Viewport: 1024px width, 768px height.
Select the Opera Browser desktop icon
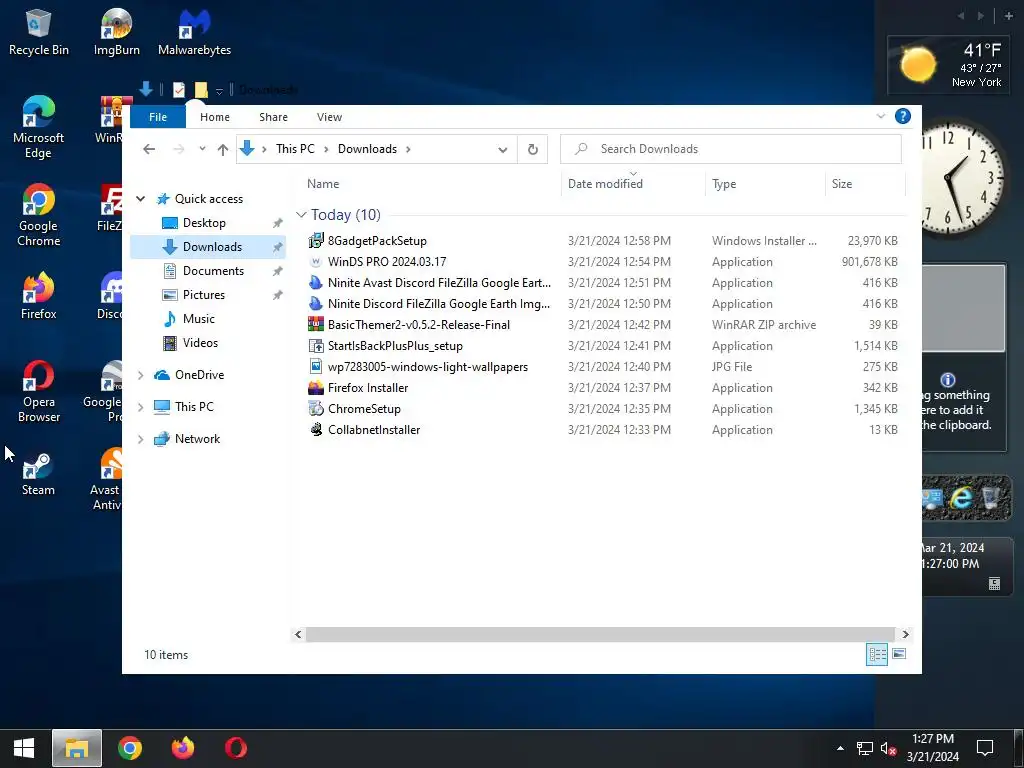(39, 391)
